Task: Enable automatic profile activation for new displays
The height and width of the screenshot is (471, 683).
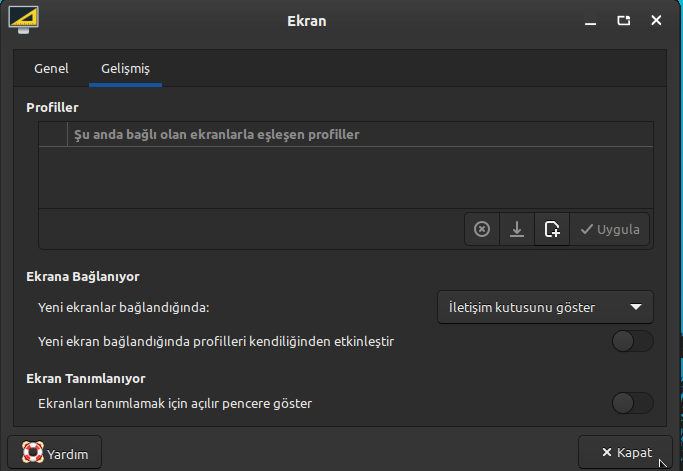Action: pos(632,341)
